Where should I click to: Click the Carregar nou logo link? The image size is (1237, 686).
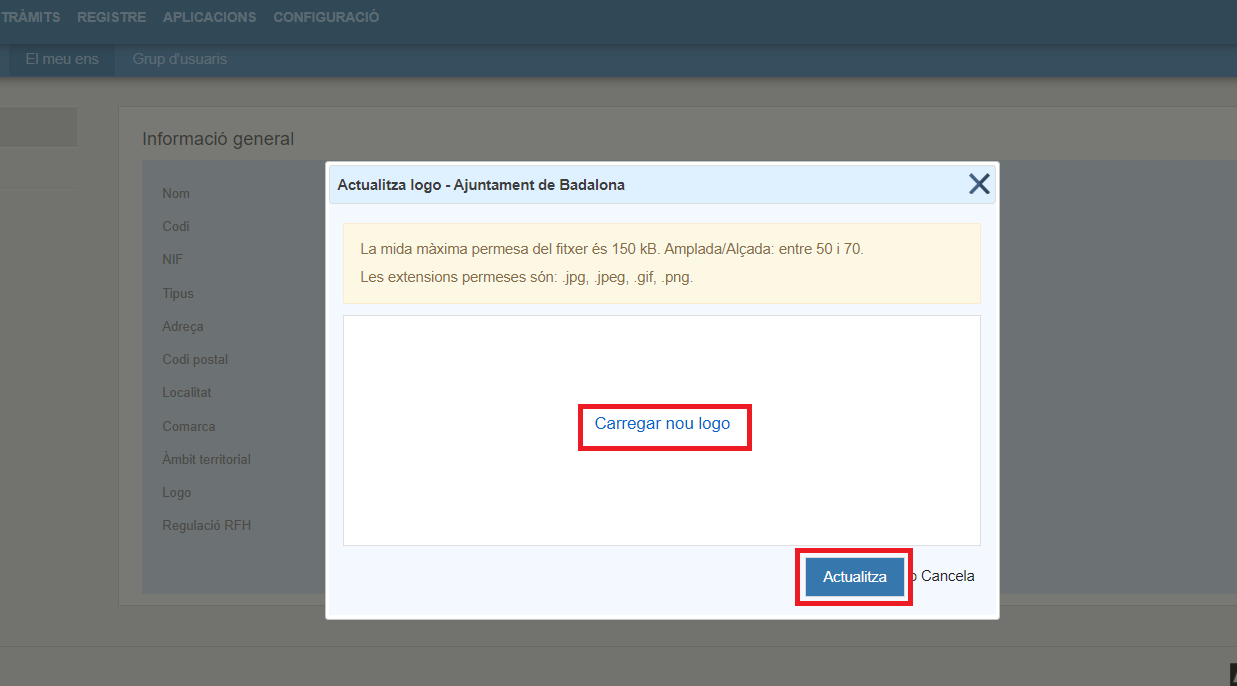662,424
